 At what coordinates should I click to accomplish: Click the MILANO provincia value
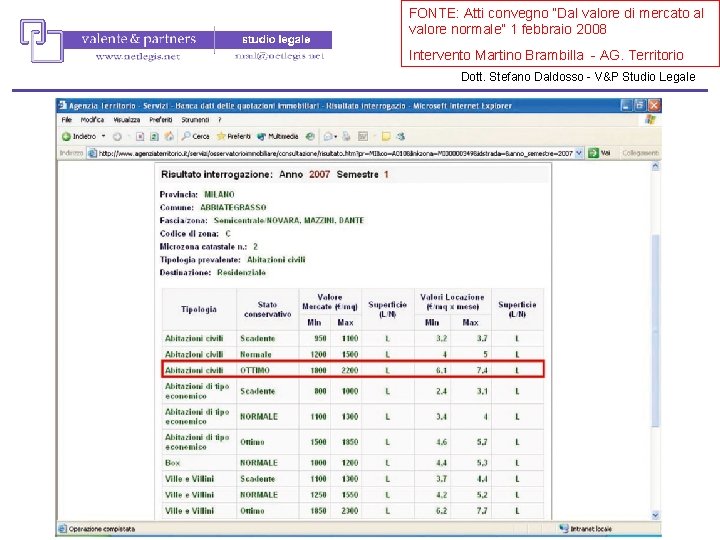pyautogui.click(x=219, y=194)
